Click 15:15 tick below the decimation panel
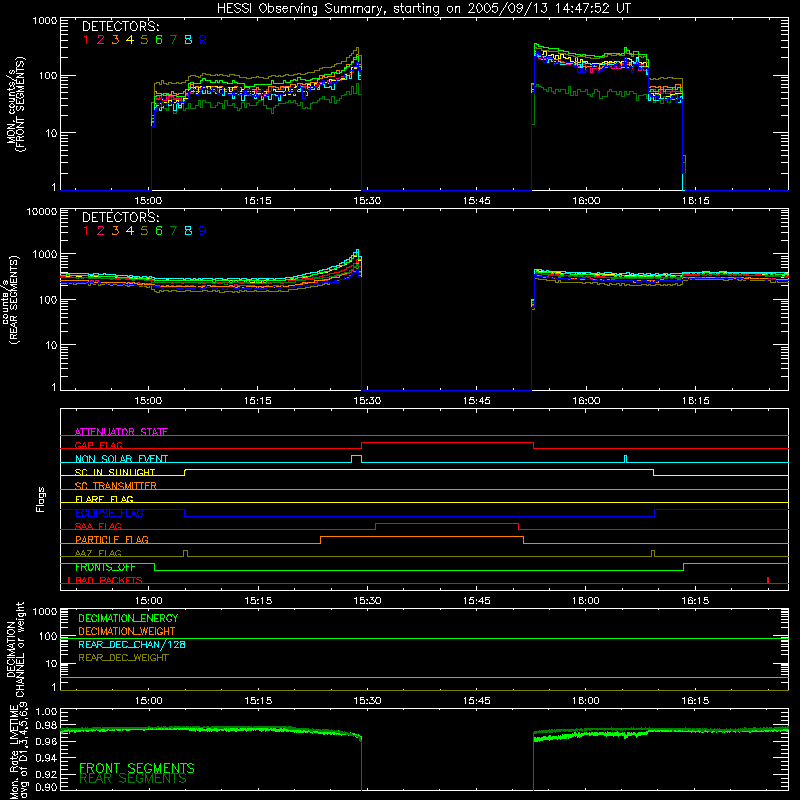The image size is (800, 800). (x=258, y=701)
